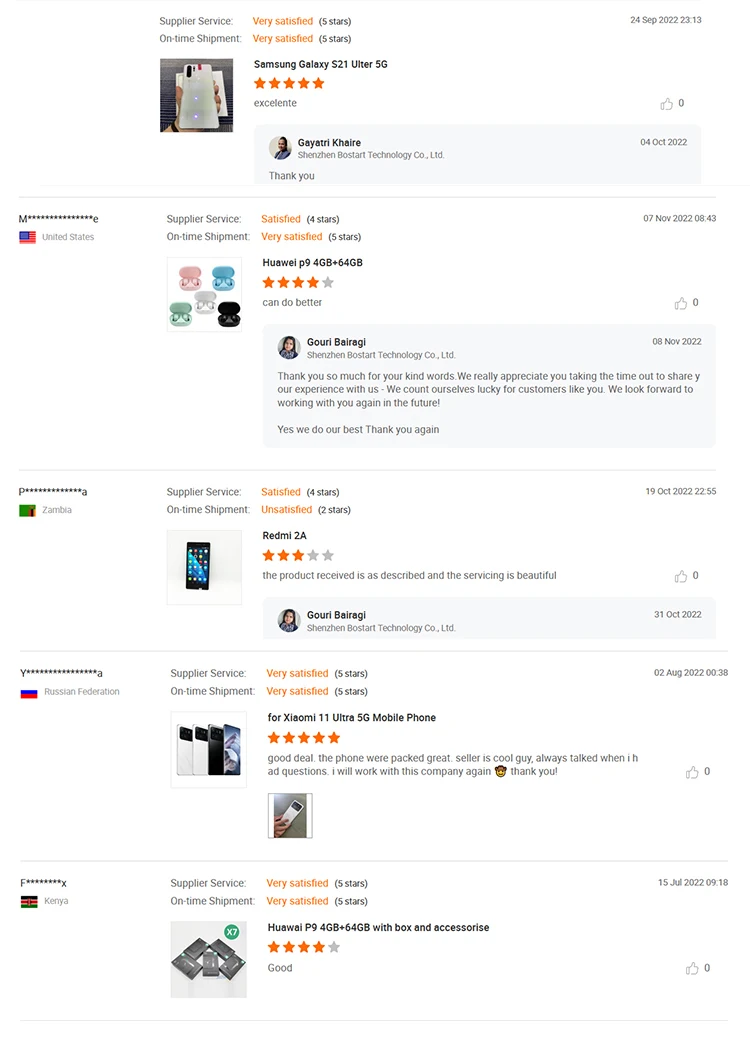View customer-uploaded photo in Xiaomi review
750x1055 pixels.
click(x=290, y=815)
